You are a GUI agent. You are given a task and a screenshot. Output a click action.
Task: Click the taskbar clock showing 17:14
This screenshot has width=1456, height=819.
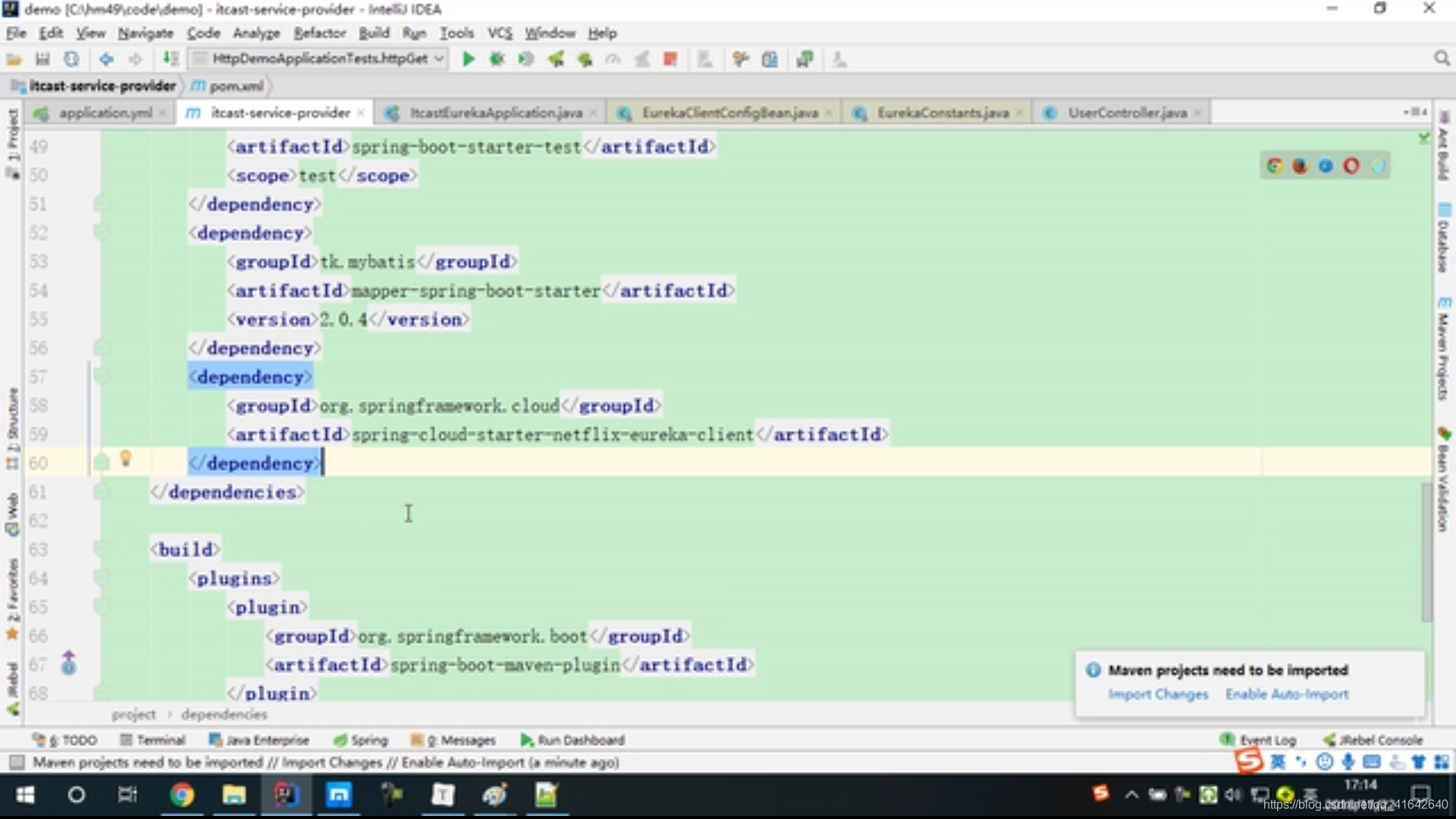click(x=1360, y=785)
